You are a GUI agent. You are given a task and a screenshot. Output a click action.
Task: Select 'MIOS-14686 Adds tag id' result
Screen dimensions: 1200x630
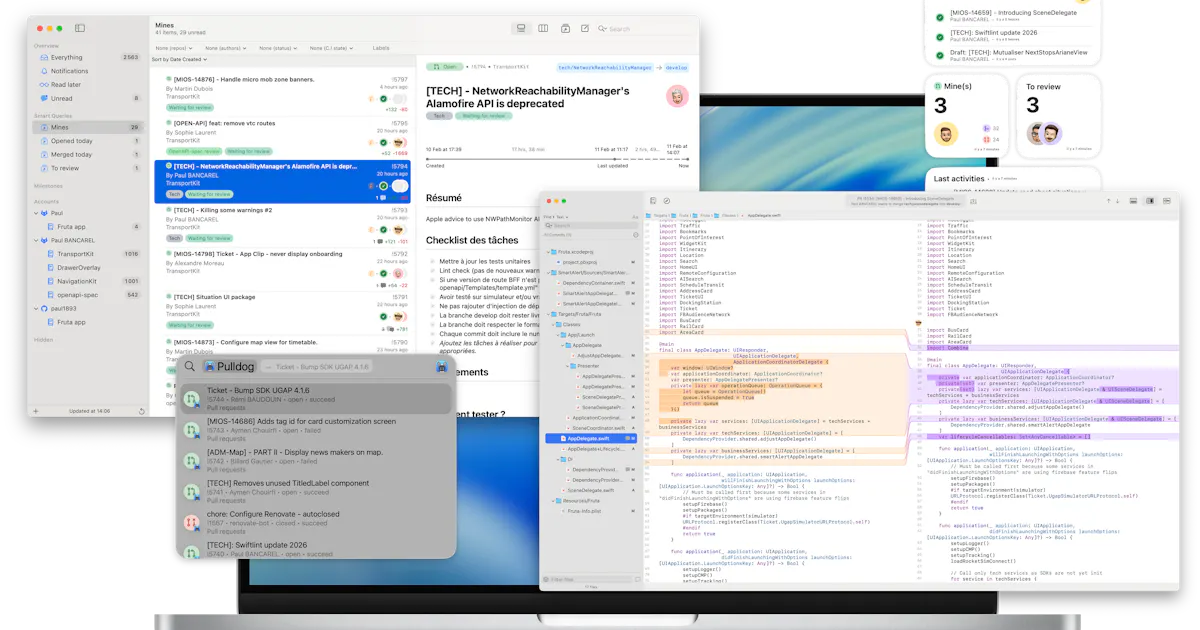[316, 430]
